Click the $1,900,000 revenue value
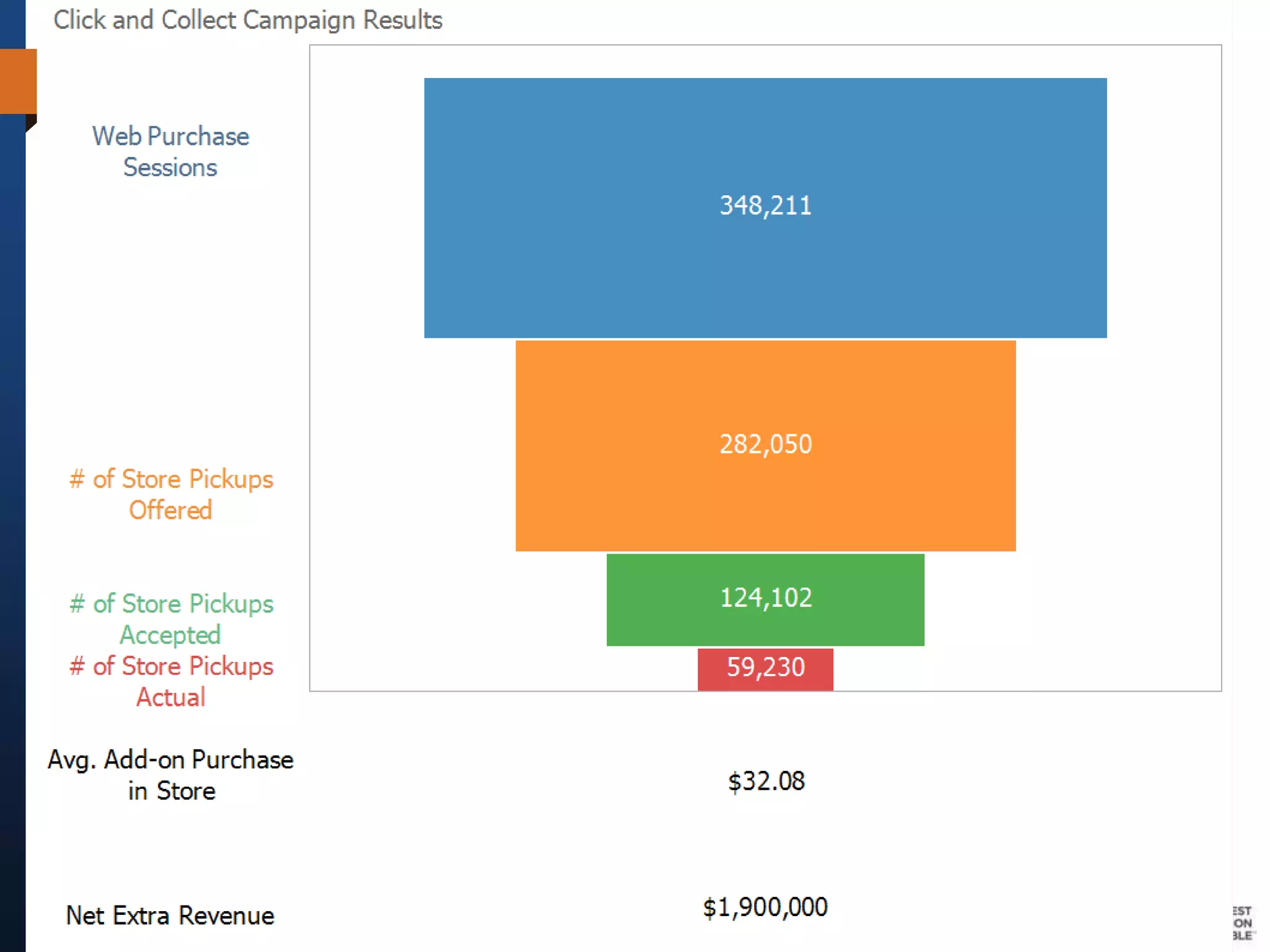Viewport: 1270px width, 952px height. [765, 907]
